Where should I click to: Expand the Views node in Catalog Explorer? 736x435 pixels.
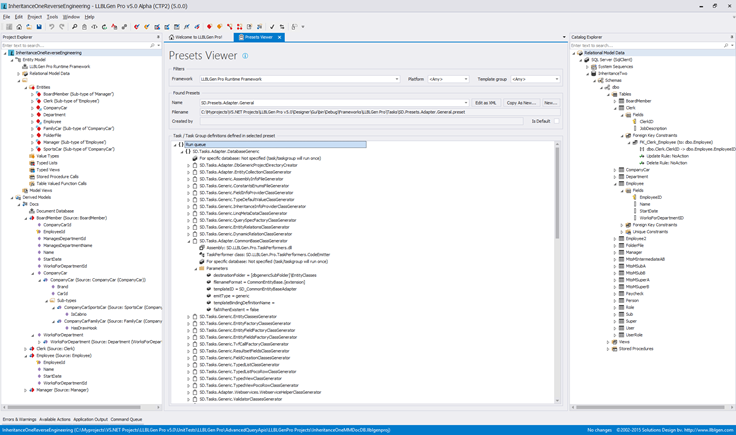pyautogui.click(x=608, y=342)
